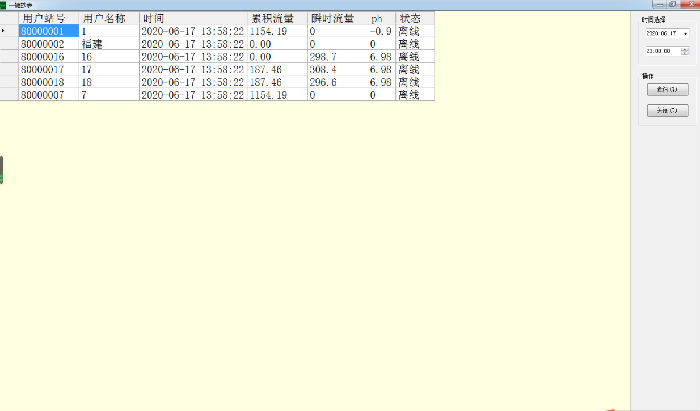
Task: Sort by 累积流量 column header
Action: 276,19
